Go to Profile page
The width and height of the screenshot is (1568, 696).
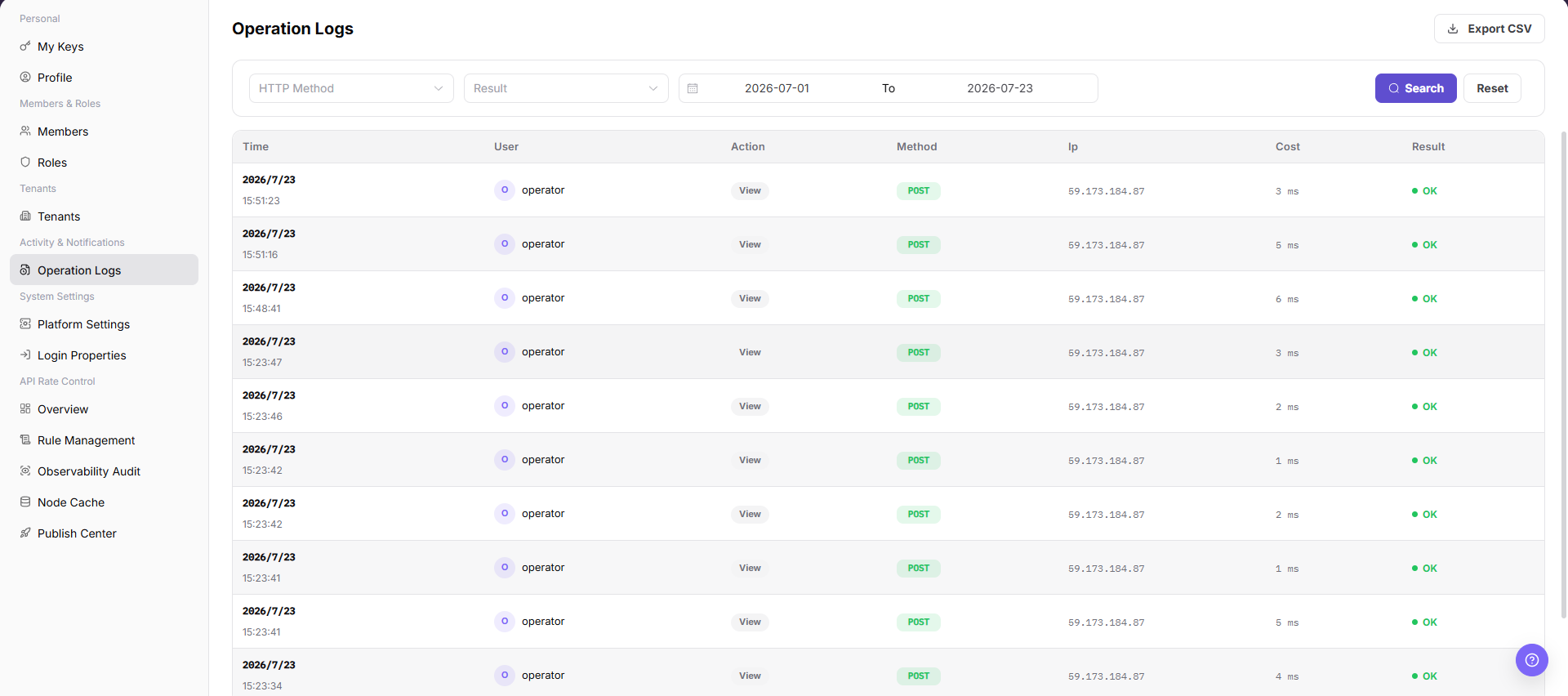(104, 78)
